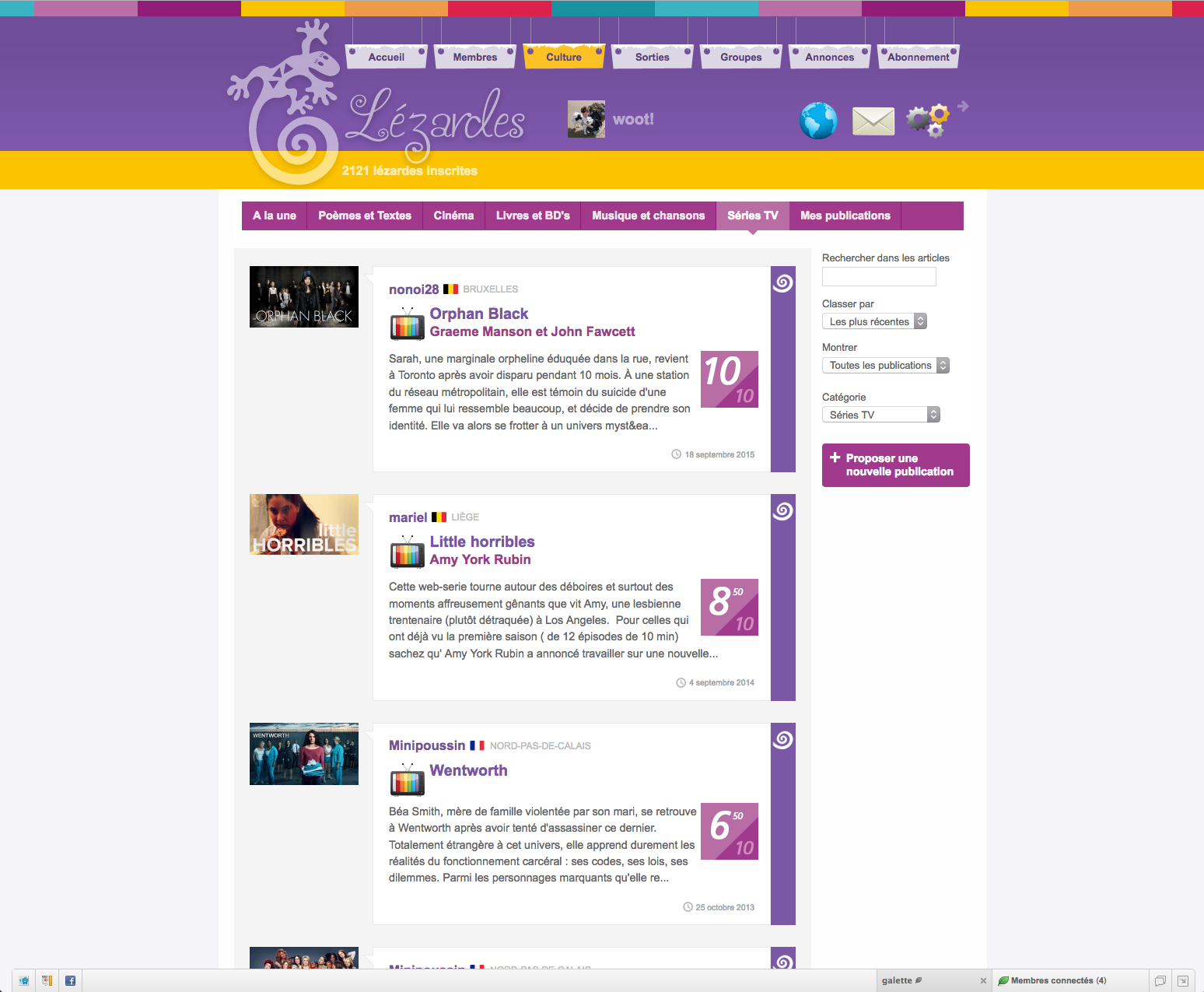The image size is (1204, 992).
Task: Open the Minipoussin member profile on Wentworth card
Action: 427,745
